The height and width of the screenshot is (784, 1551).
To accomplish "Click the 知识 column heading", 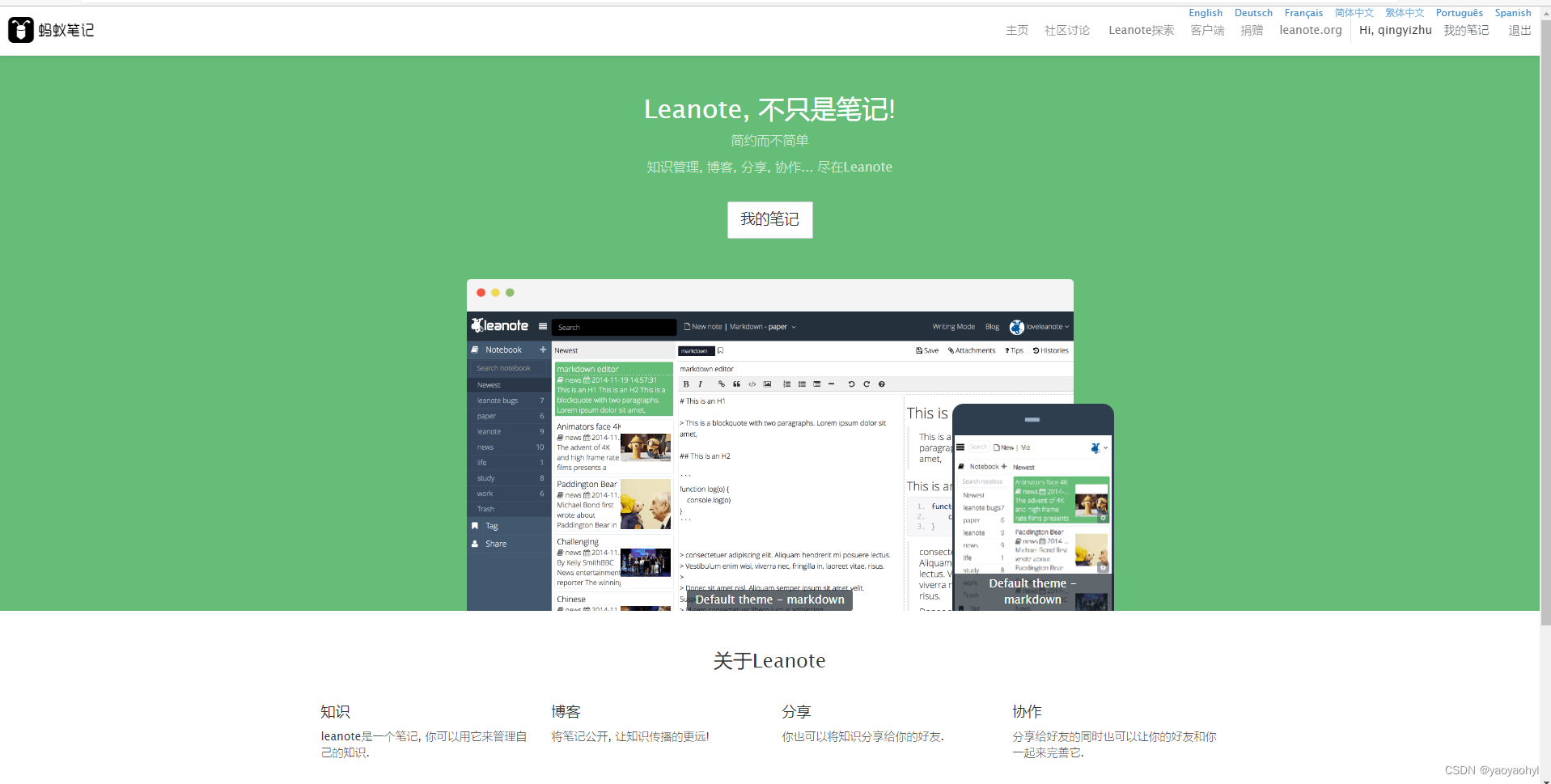I will [x=335, y=712].
